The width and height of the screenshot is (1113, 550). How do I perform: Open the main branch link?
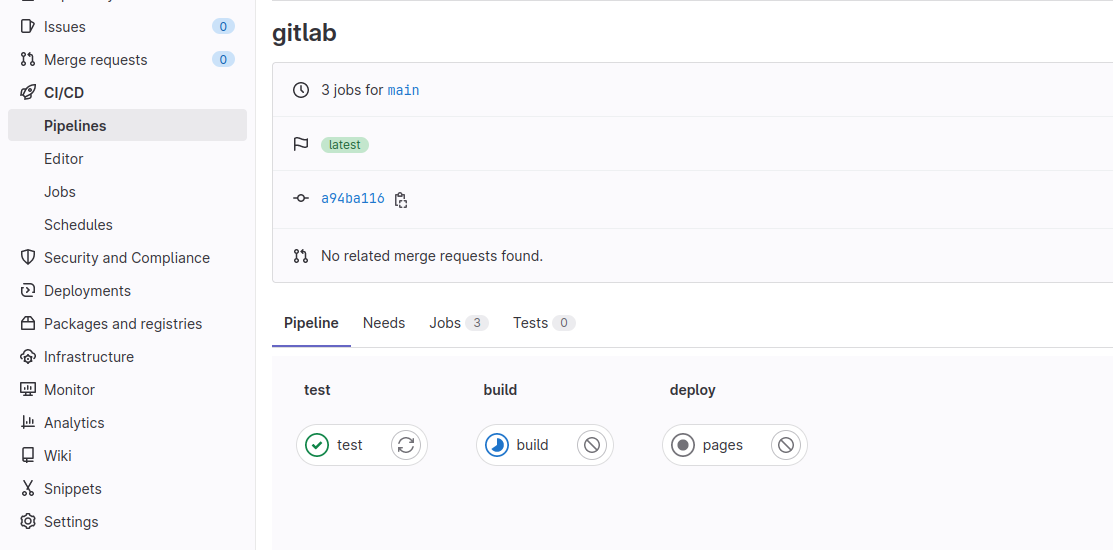tap(403, 90)
